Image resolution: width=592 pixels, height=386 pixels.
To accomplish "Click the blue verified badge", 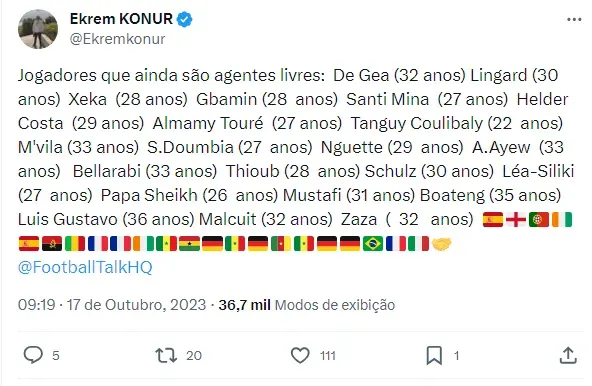I will click(x=184, y=19).
